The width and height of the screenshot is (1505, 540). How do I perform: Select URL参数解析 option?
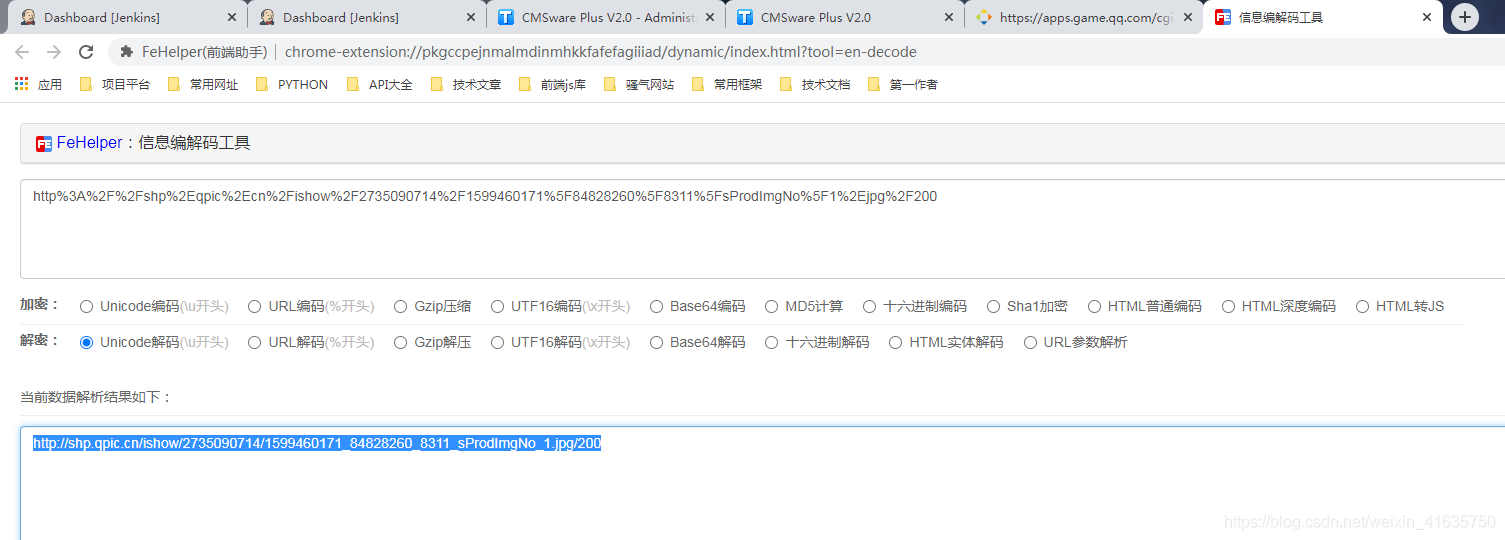[x=1031, y=343]
